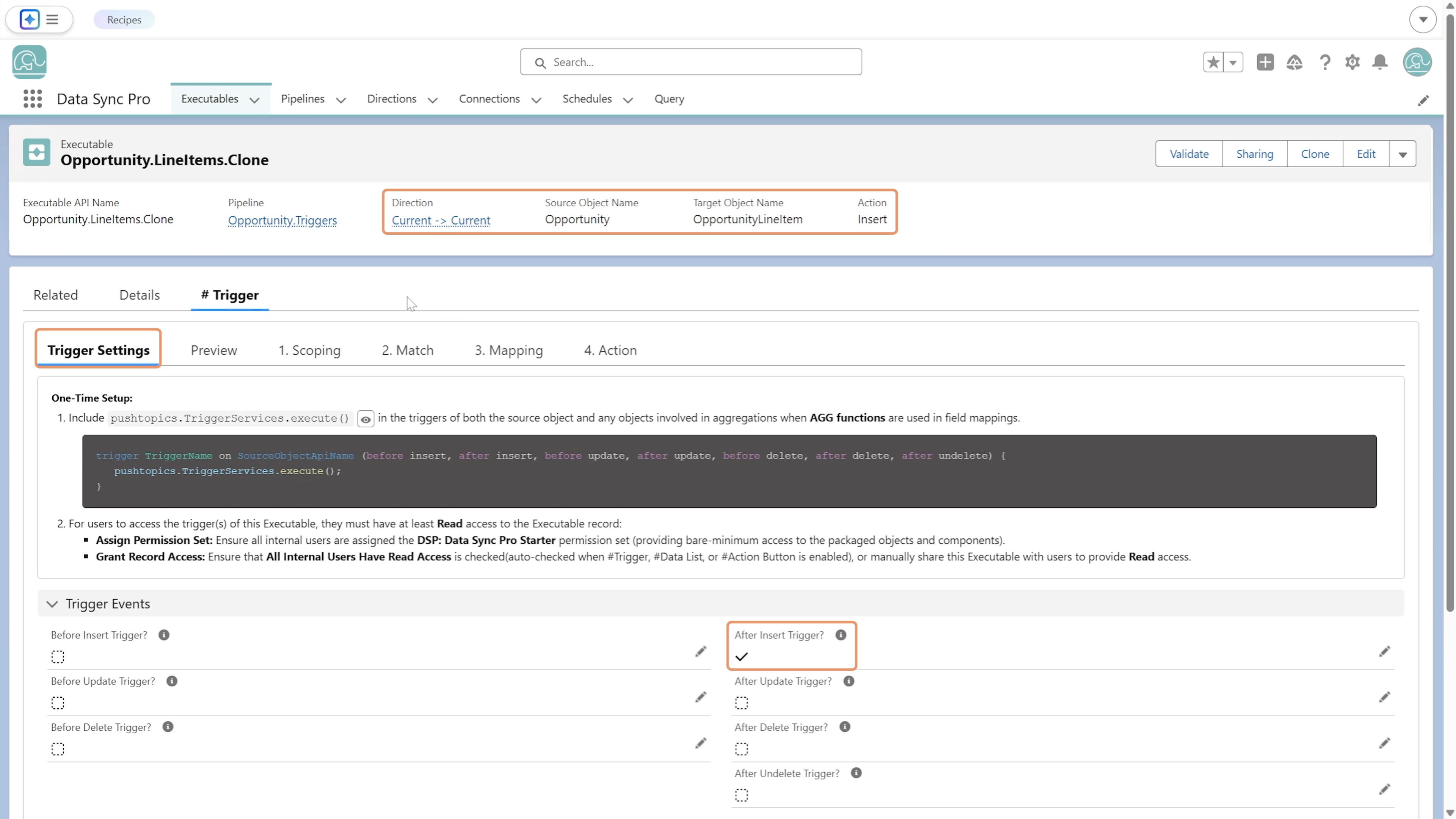Screen dimensions: 1456x819
Task: Edit the After Delete Trigger field
Action: pyautogui.click(x=1384, y=743)
